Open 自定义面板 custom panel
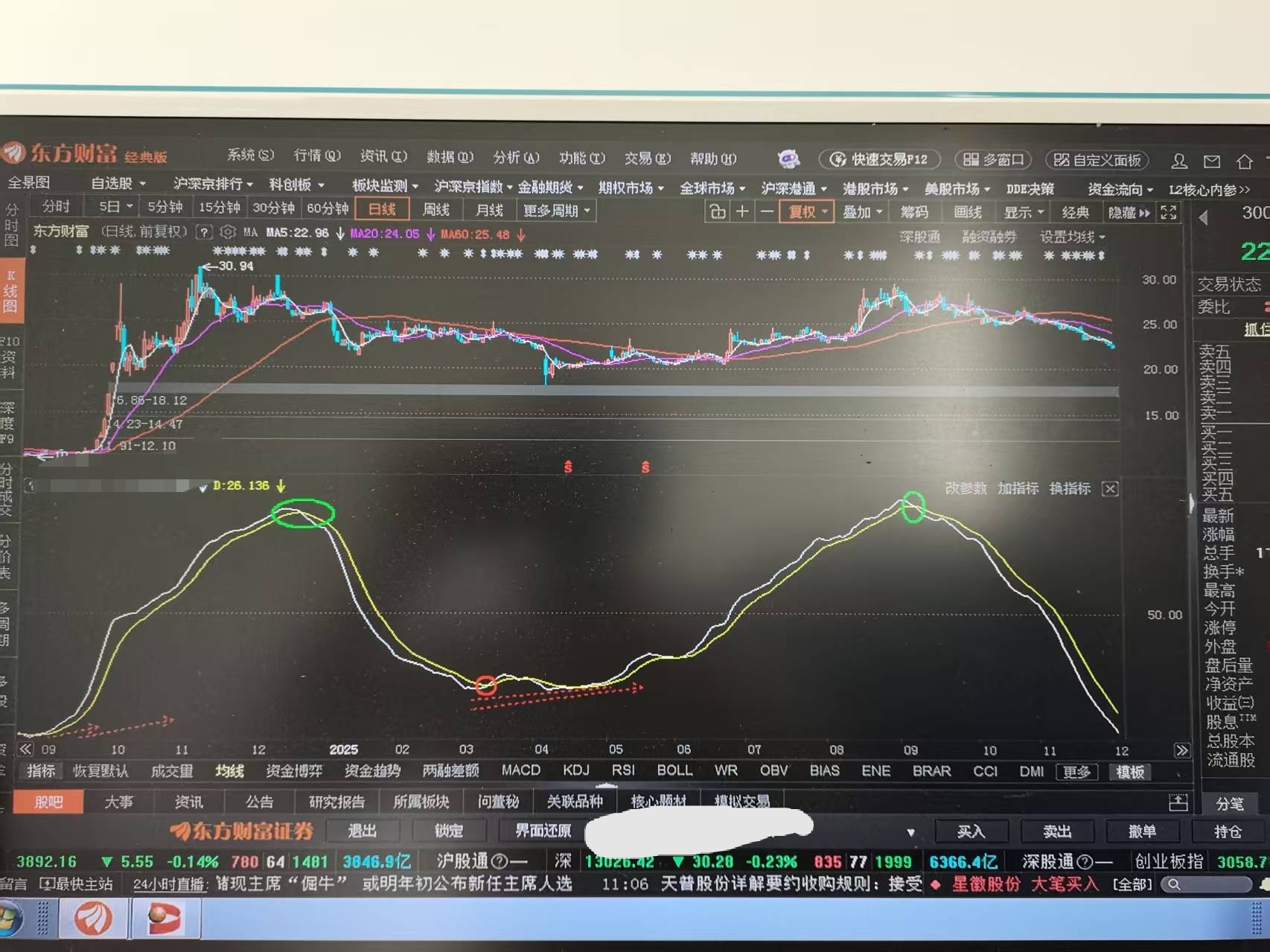 click(x=1097, y=161)
